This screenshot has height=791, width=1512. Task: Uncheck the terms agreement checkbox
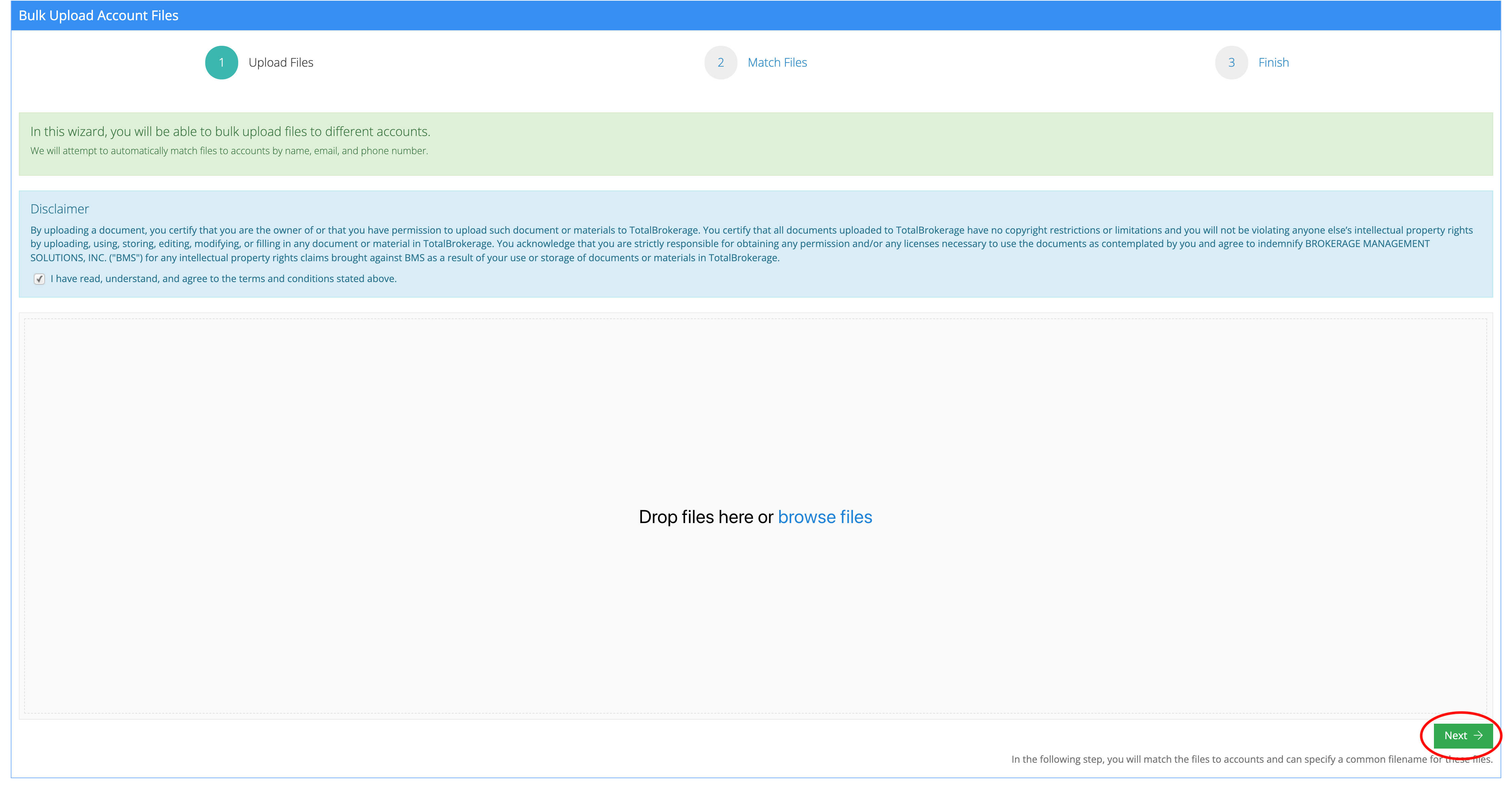tap(39, 279)
